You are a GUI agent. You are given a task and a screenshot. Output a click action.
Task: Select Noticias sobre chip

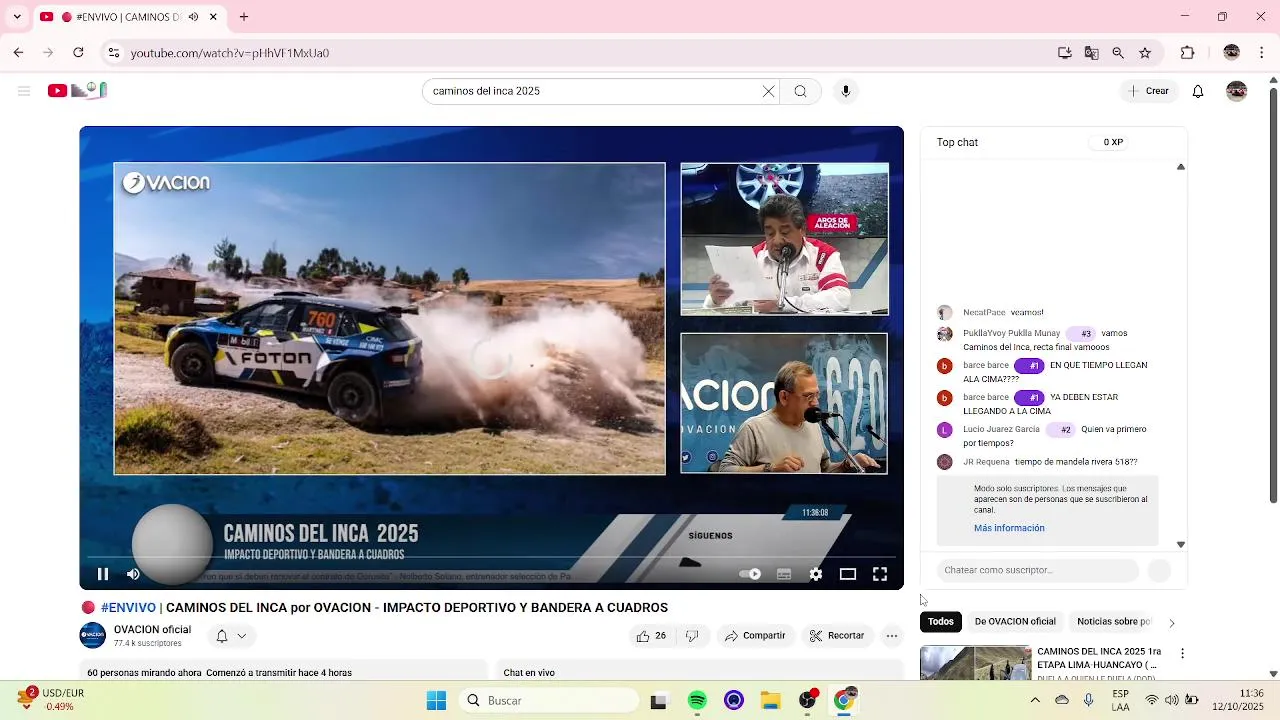click(x=1113, y=622)
